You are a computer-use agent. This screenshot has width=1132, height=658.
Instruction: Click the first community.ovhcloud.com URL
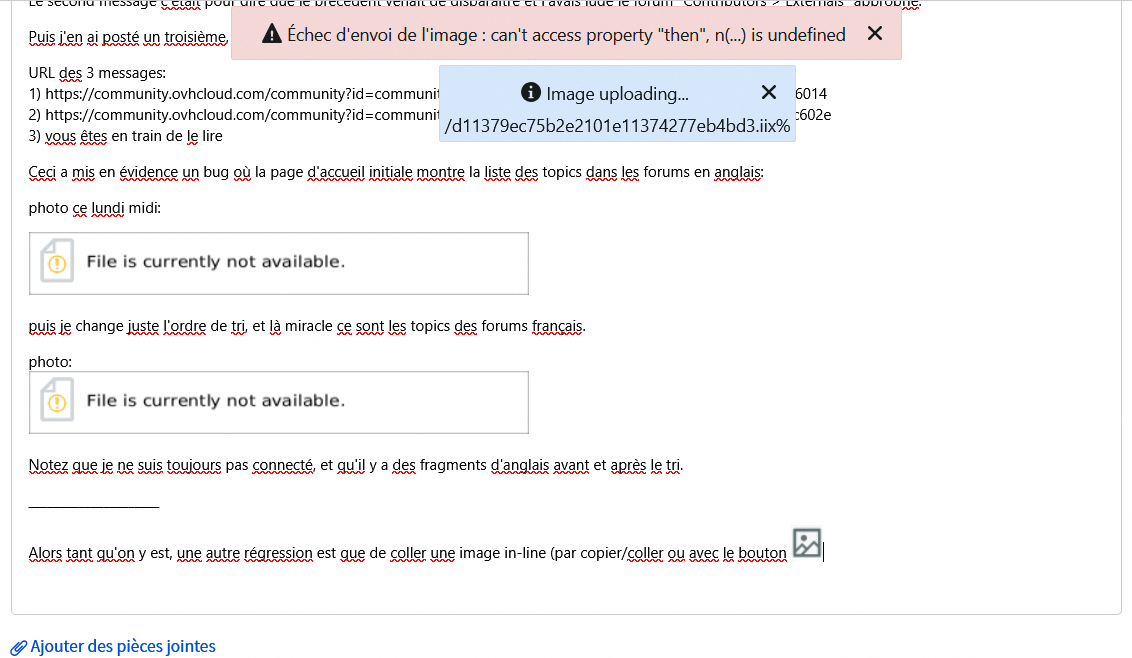(x=235, y=94)
